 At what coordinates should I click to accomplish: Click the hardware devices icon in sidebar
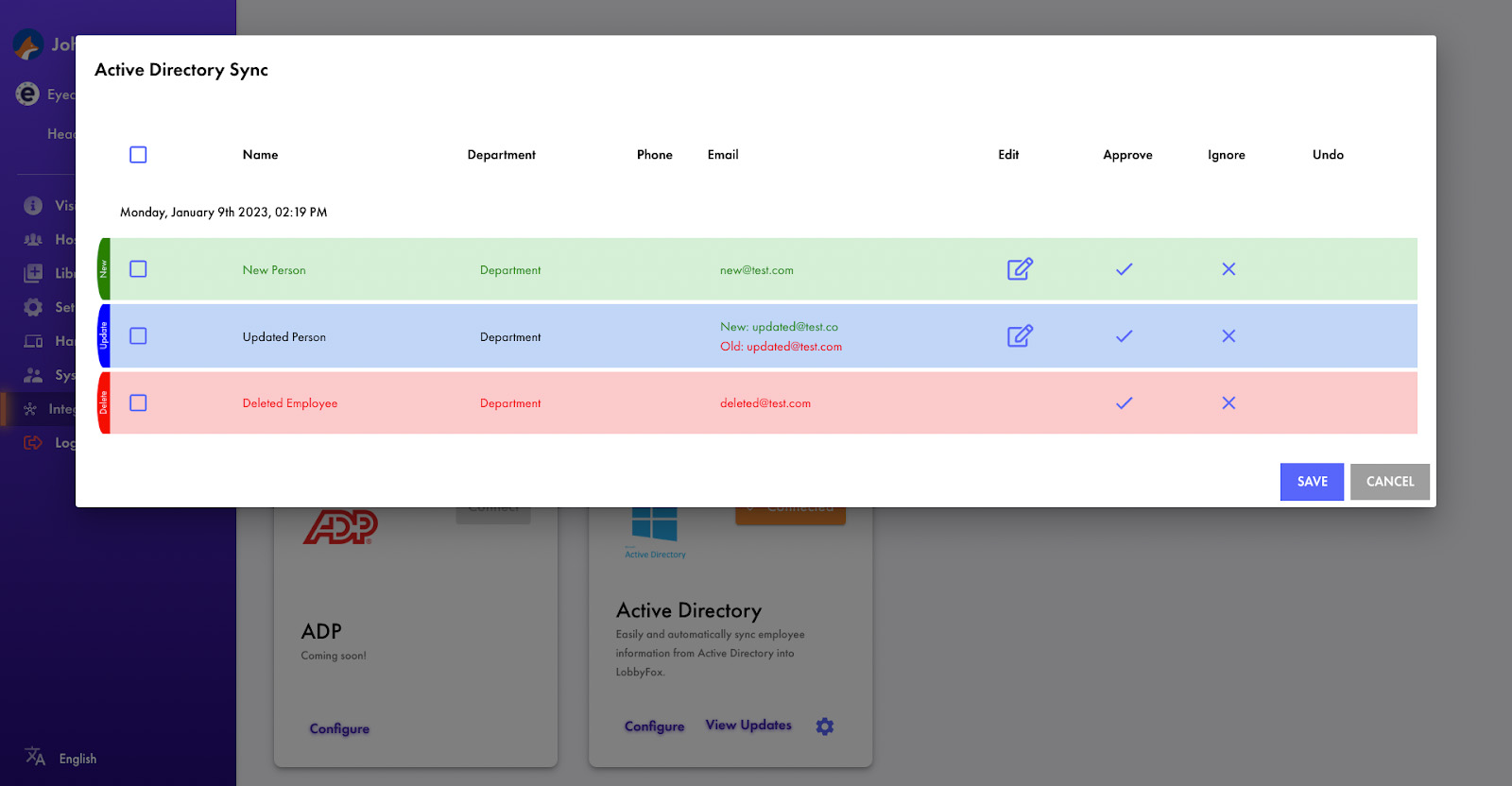(x=33, y=341)
